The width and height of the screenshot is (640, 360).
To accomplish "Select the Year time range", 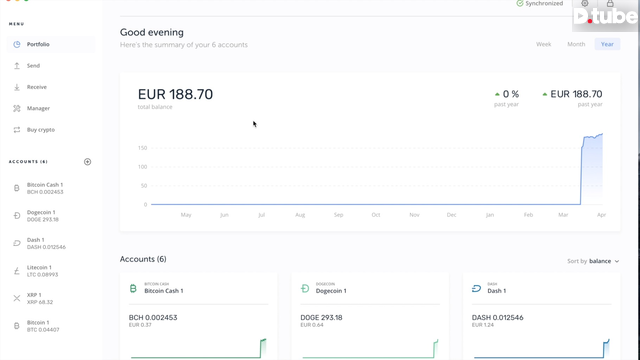I will (607, 44).
